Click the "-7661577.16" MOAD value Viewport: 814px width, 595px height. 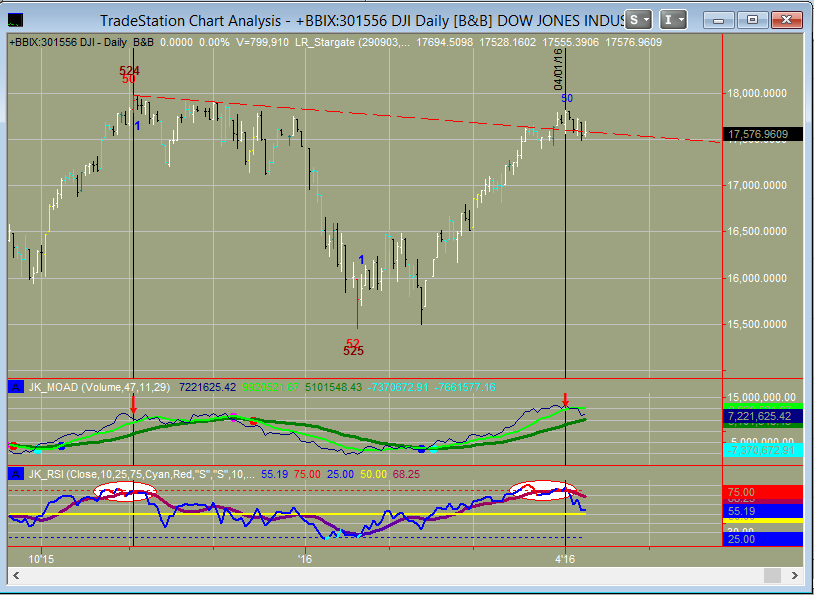[x=465, y=387]
